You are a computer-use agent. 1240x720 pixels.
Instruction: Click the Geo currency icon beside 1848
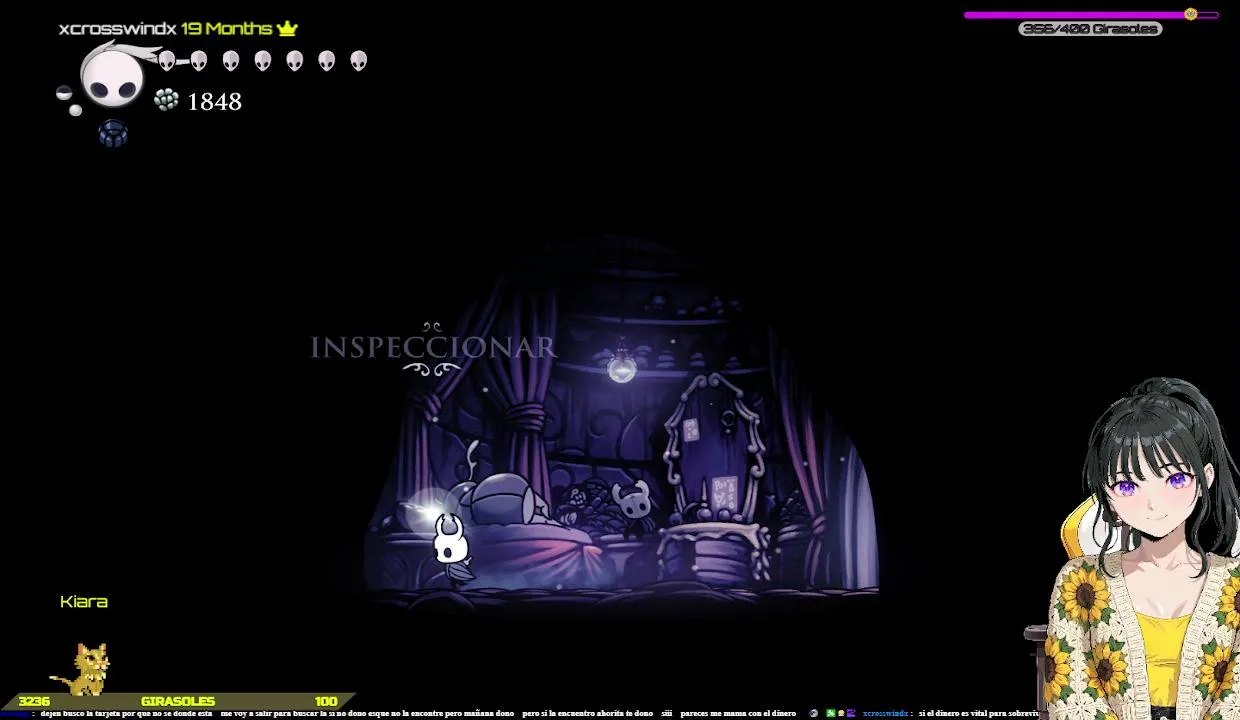[x=166, y=100]
